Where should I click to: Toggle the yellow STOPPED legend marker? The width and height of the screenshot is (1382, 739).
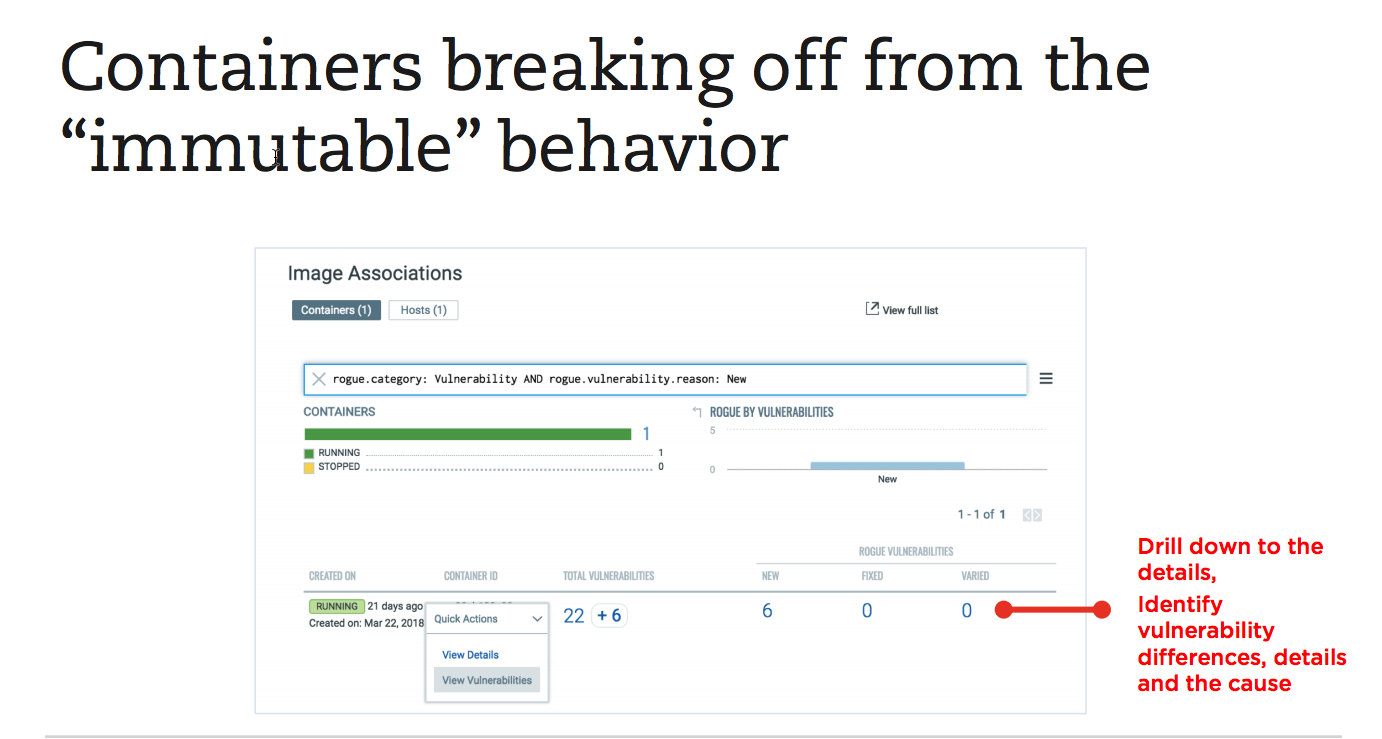tap(309, 466)
